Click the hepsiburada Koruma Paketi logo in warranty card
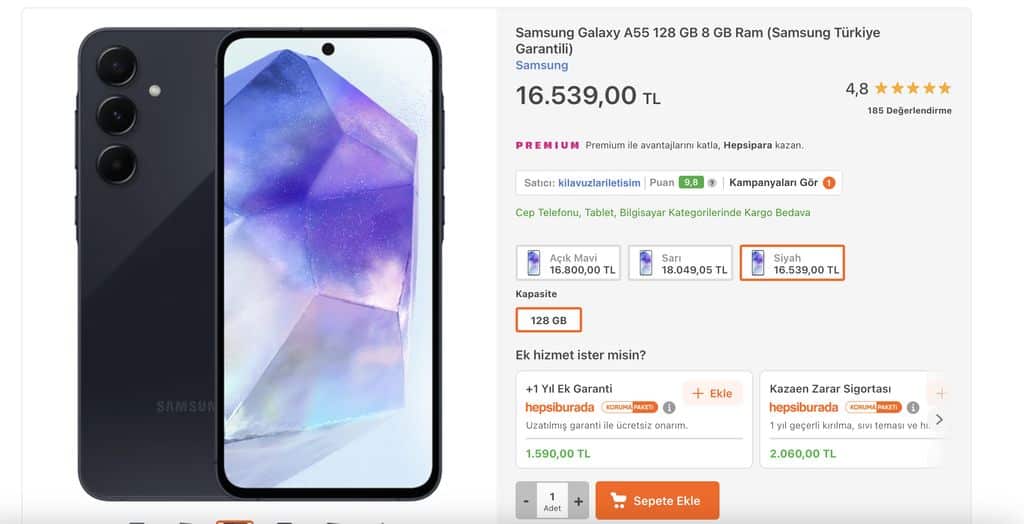Viewport: 1024px width, 524px height. [x=591, y=408]
